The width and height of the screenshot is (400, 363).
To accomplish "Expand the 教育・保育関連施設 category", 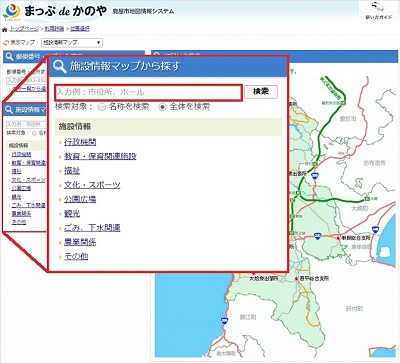I will [x=100, y=156].
